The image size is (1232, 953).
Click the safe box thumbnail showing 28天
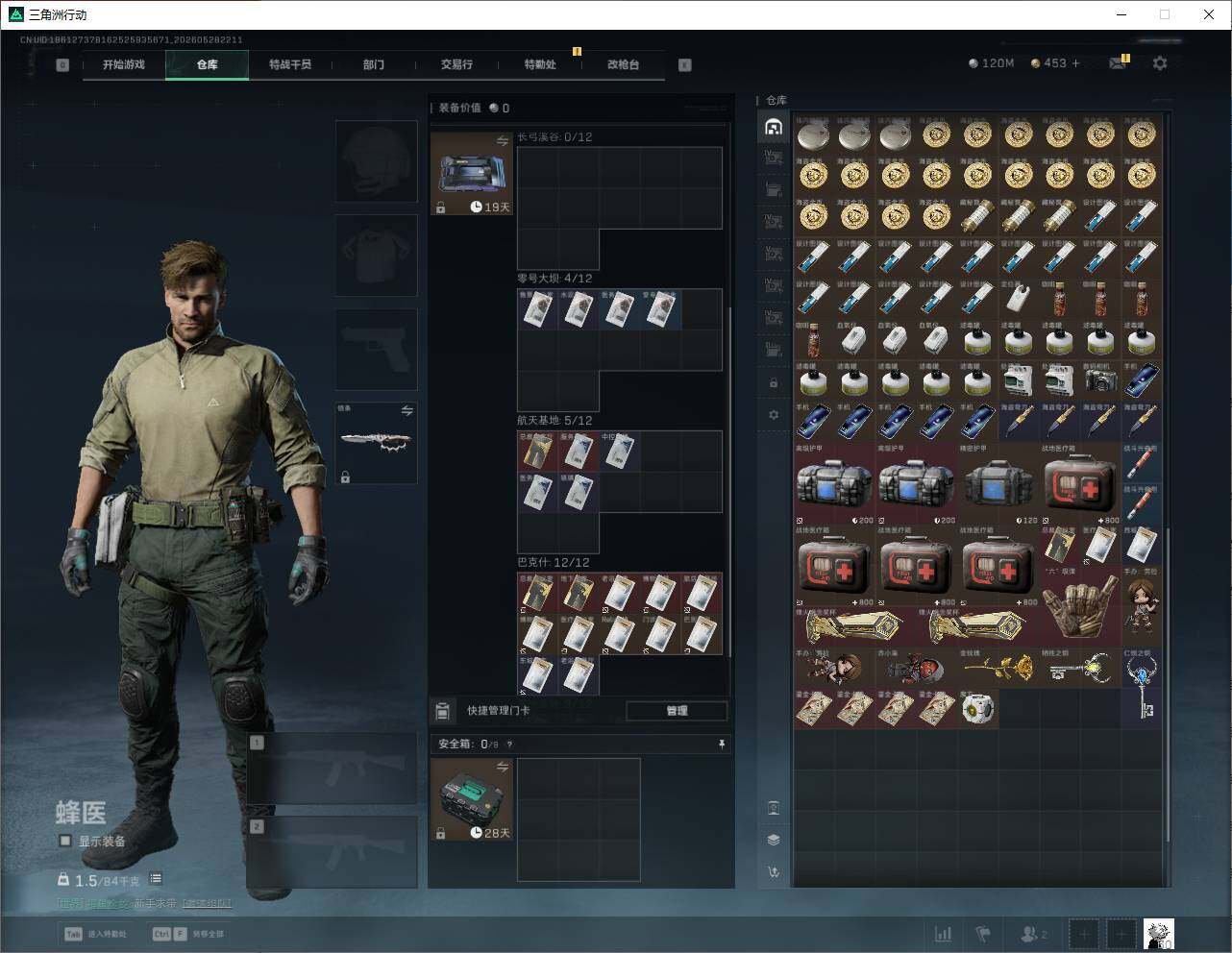click(x=472, y=799)
